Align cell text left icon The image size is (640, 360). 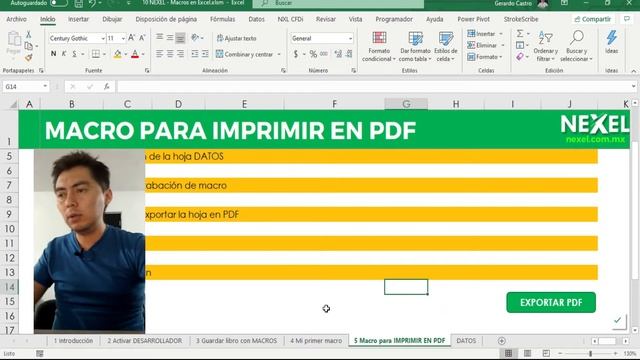[159, 54]
